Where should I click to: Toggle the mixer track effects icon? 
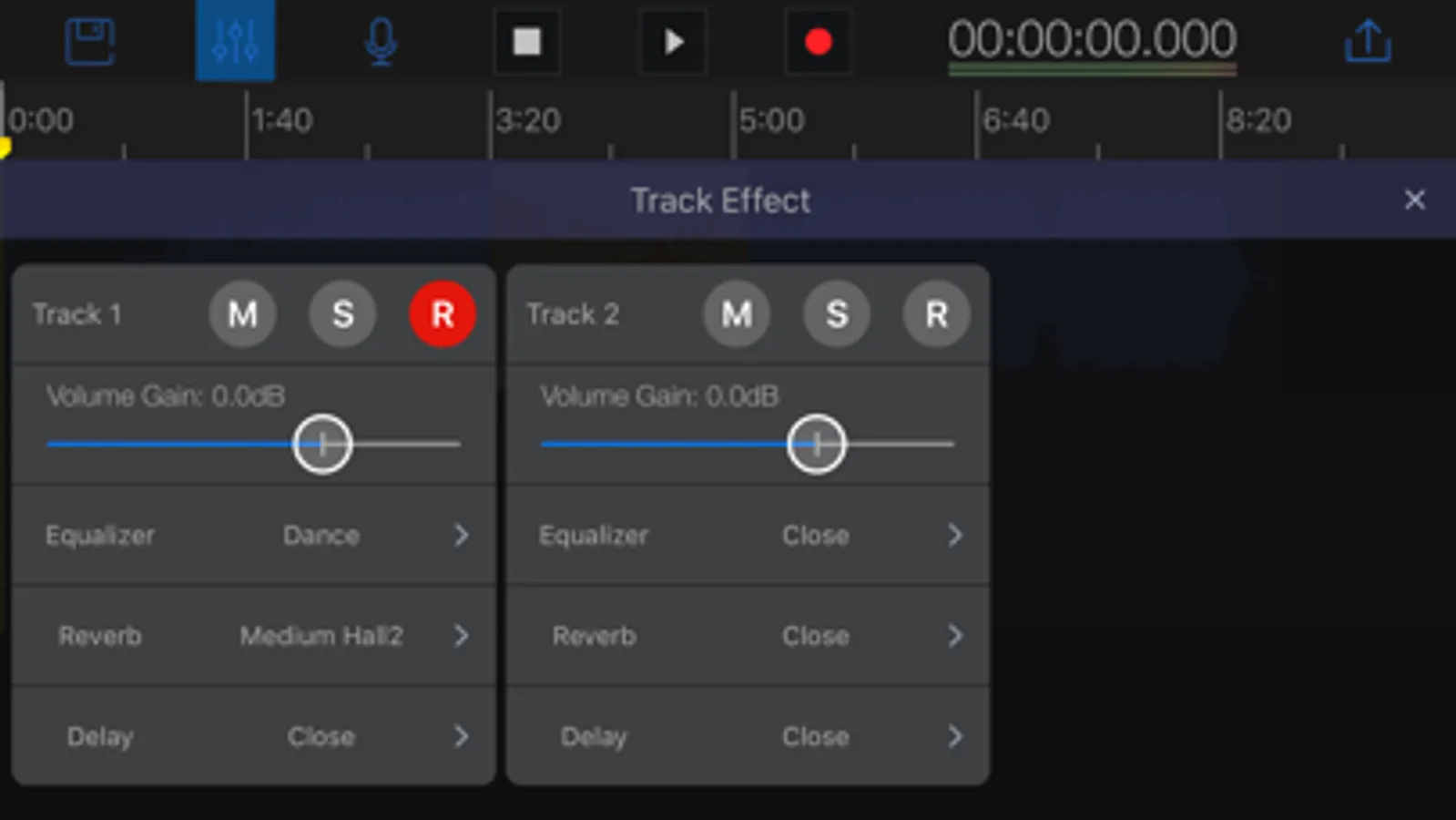(x=235, y=41)
